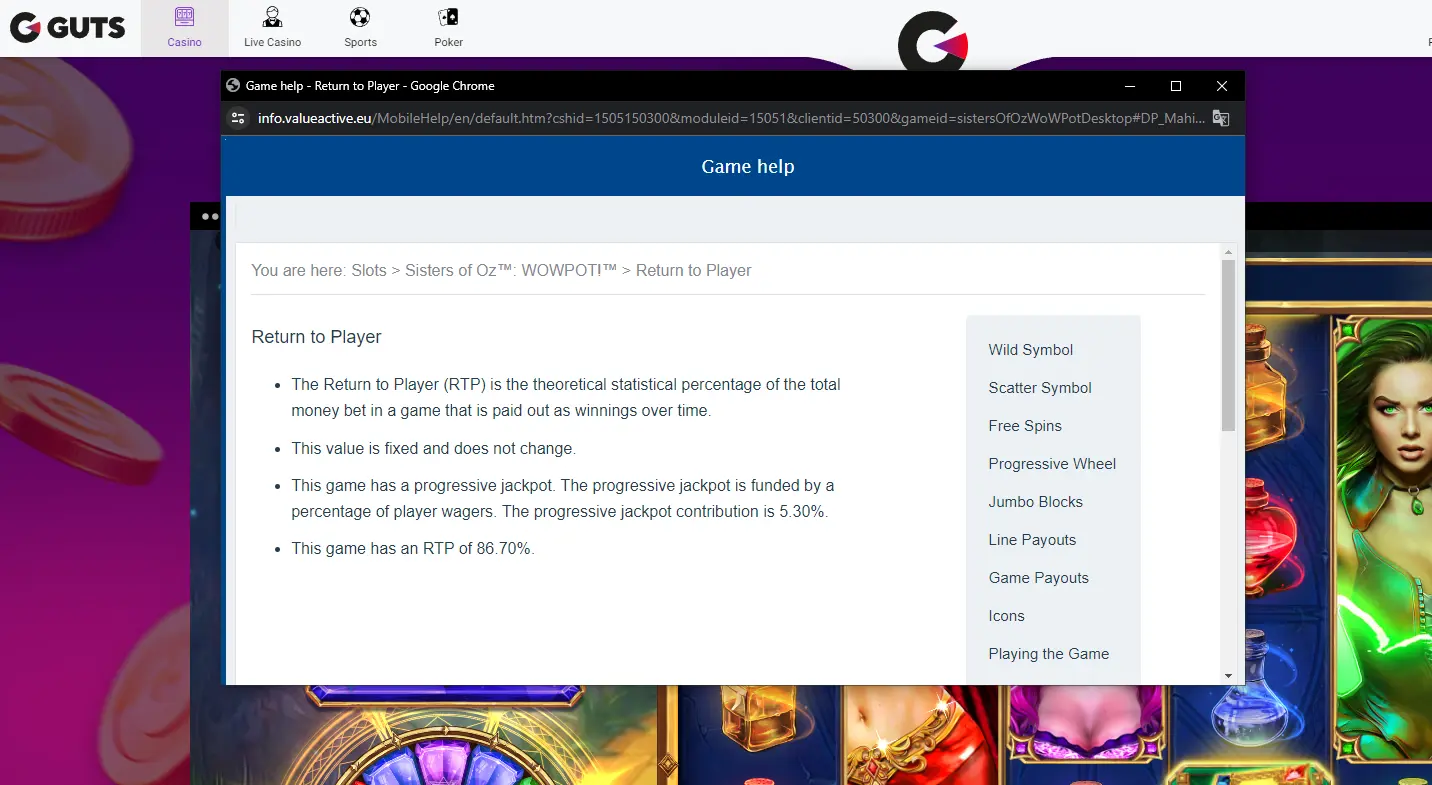
Task: Click the game menu dots behind the popup
Action: pyautogui.click(x=209, y=216)
